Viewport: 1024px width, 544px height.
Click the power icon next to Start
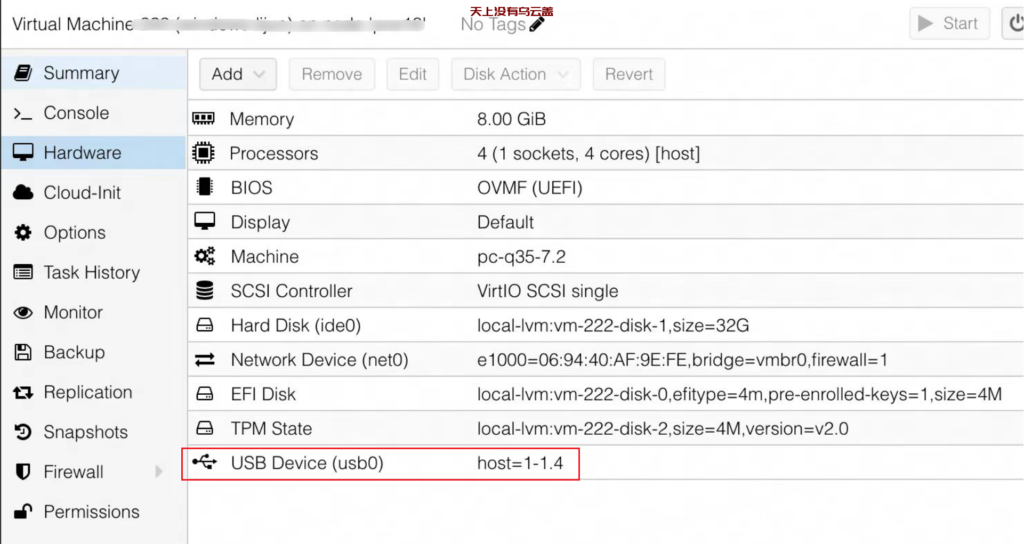pyautogui.click(x=1015, y=24)
